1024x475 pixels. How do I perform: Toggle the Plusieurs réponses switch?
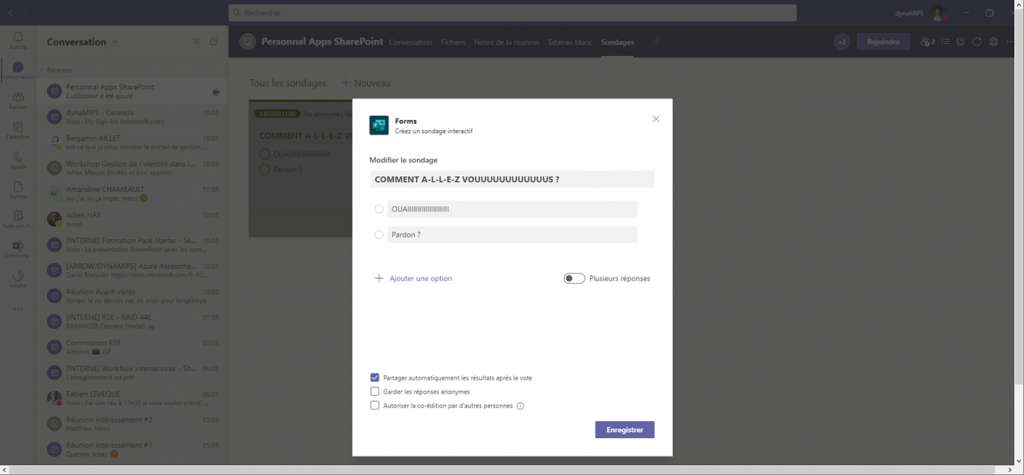574,278
